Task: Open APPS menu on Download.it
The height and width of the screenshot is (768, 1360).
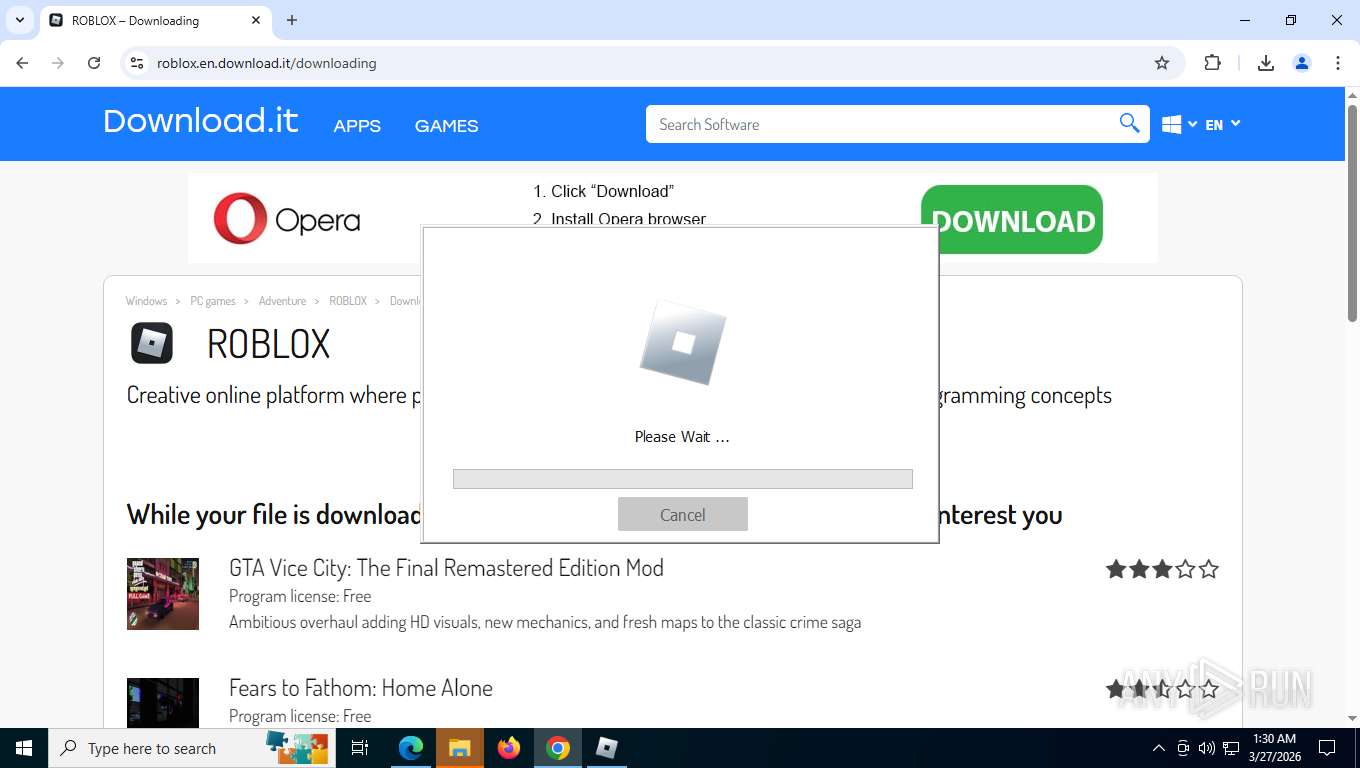Action: pos(357,126)
